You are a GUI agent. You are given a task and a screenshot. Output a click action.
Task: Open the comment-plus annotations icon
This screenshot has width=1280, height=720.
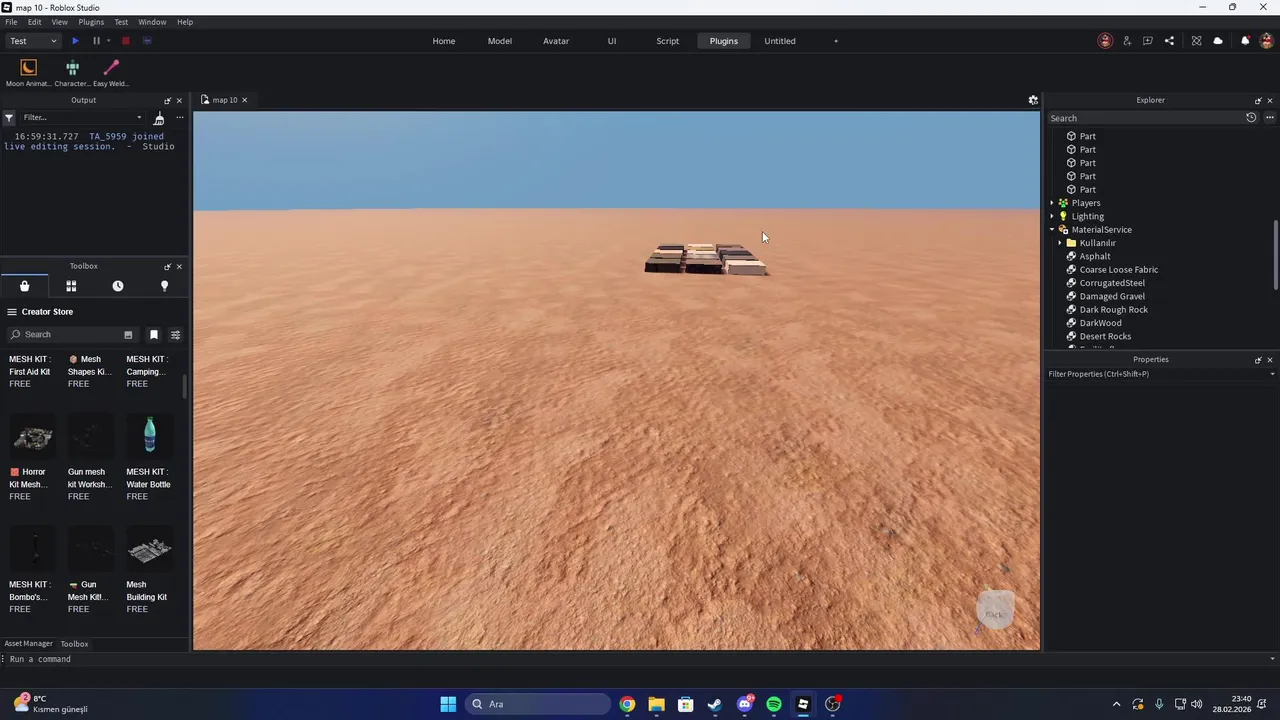coord(1148,41)
